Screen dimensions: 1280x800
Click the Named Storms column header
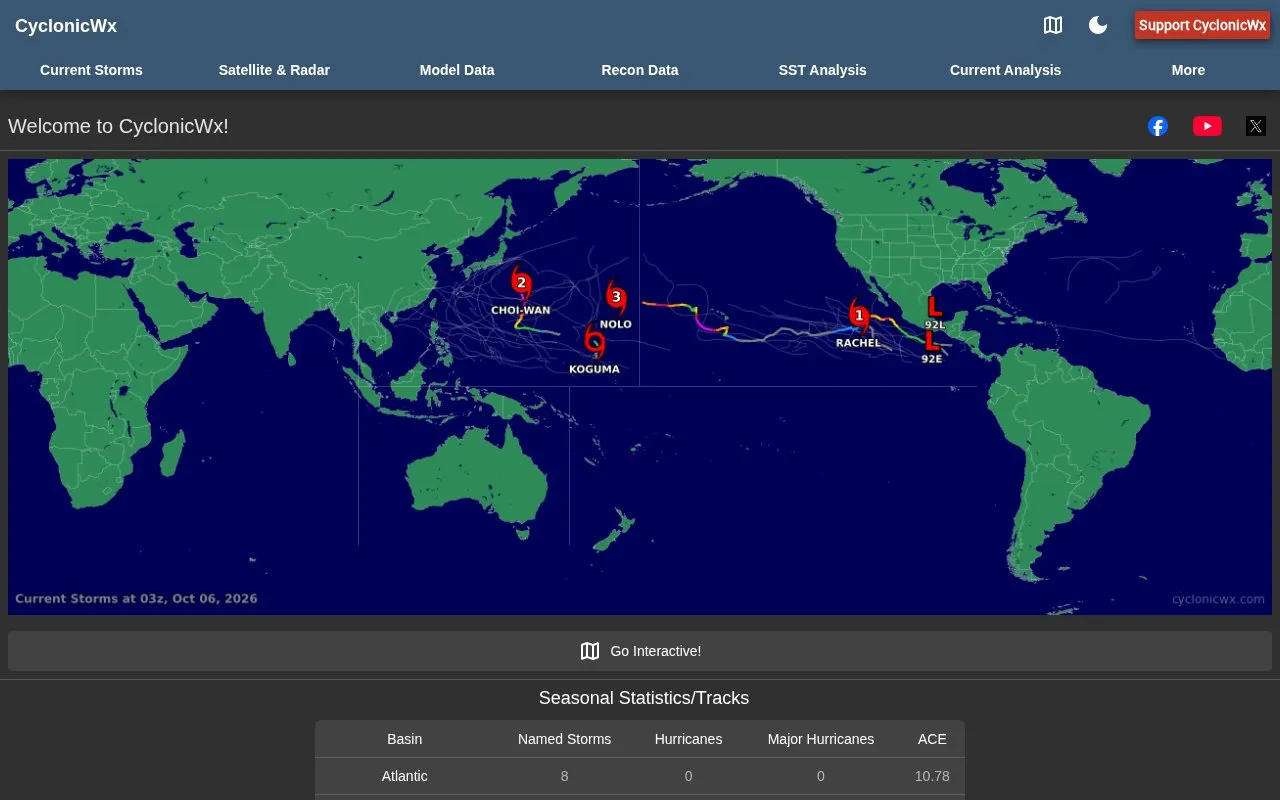tap(564, 739)
